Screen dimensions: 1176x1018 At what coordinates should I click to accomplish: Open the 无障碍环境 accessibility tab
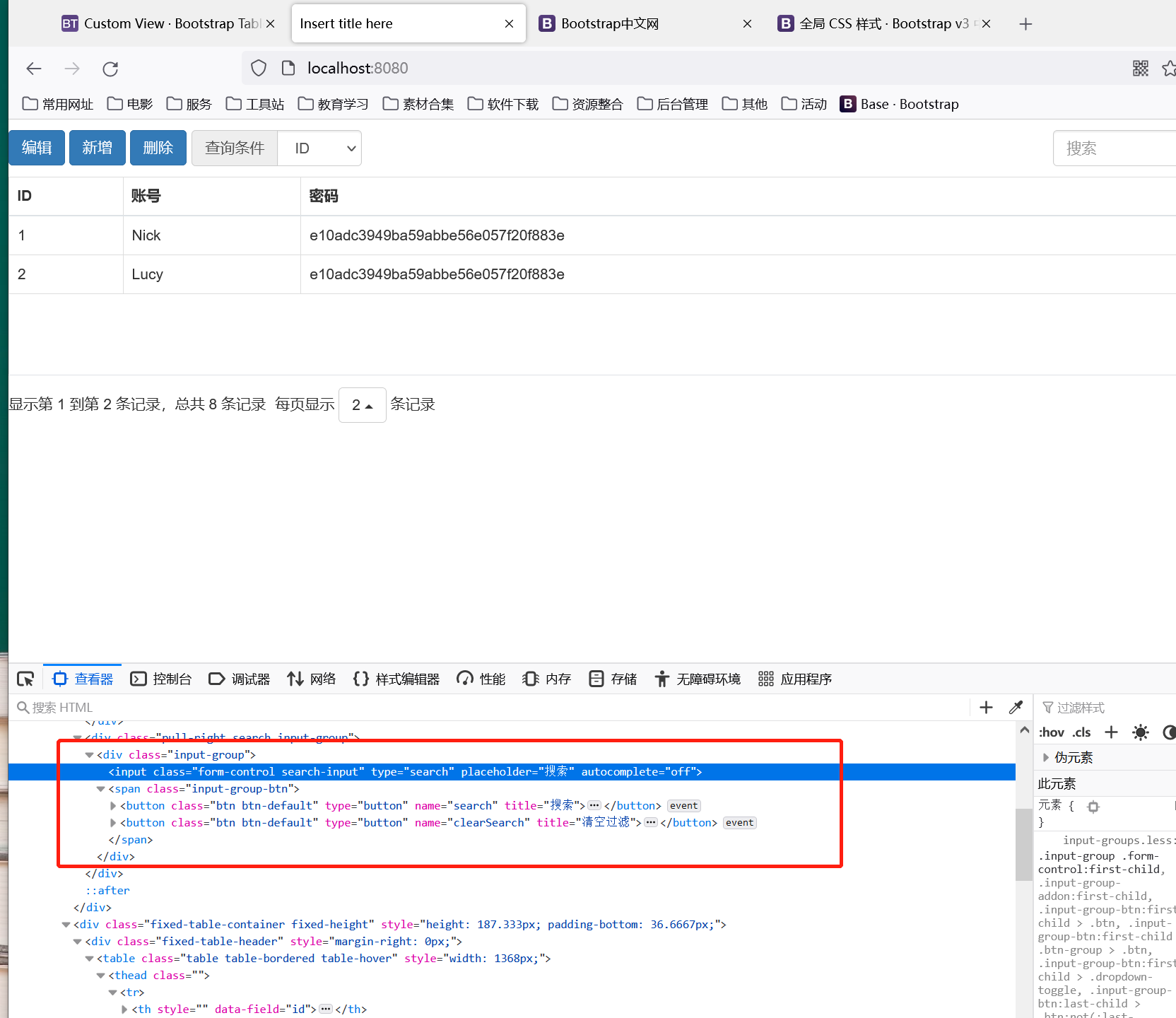697,679
